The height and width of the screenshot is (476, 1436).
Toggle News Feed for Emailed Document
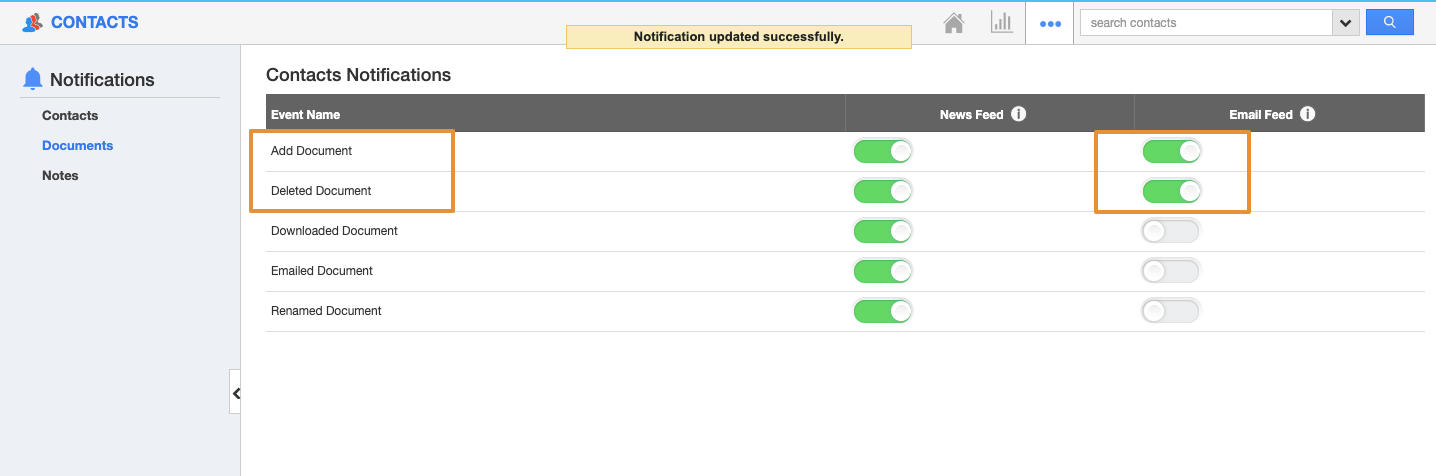[x=883, y=271]
